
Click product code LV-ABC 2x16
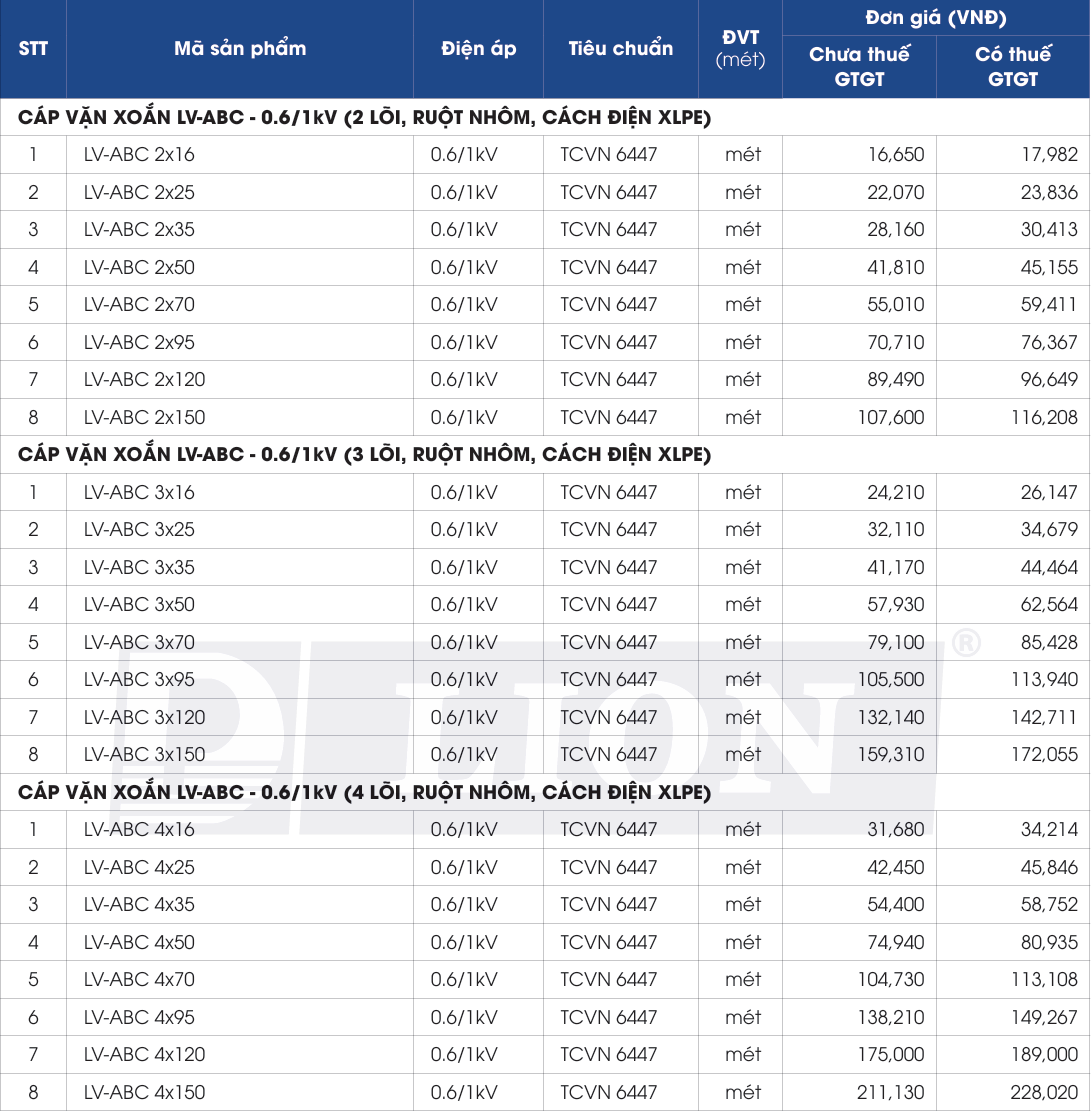(139, 155)
